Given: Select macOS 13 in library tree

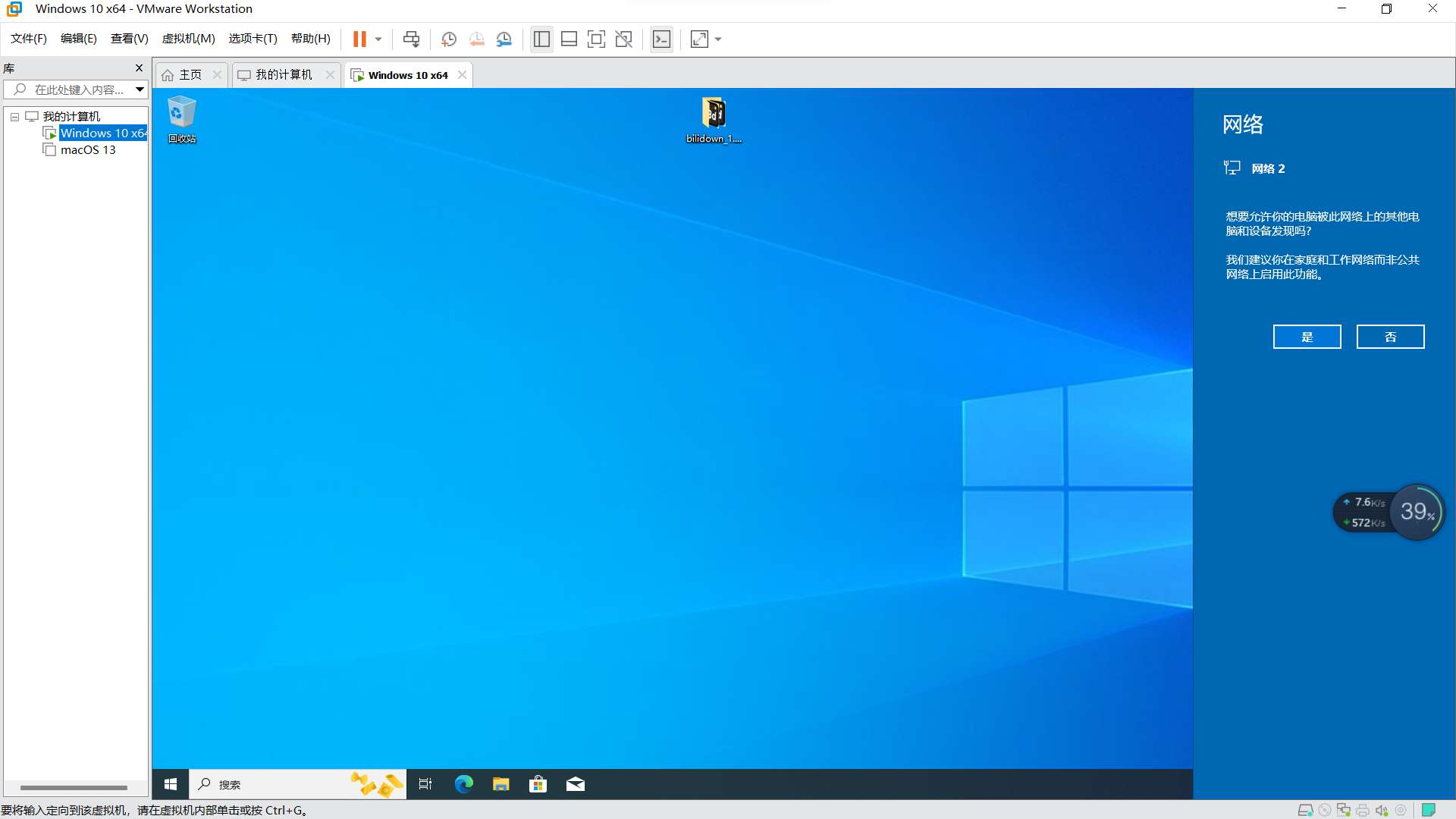Looking at the screenshot, I should (88, 150).
